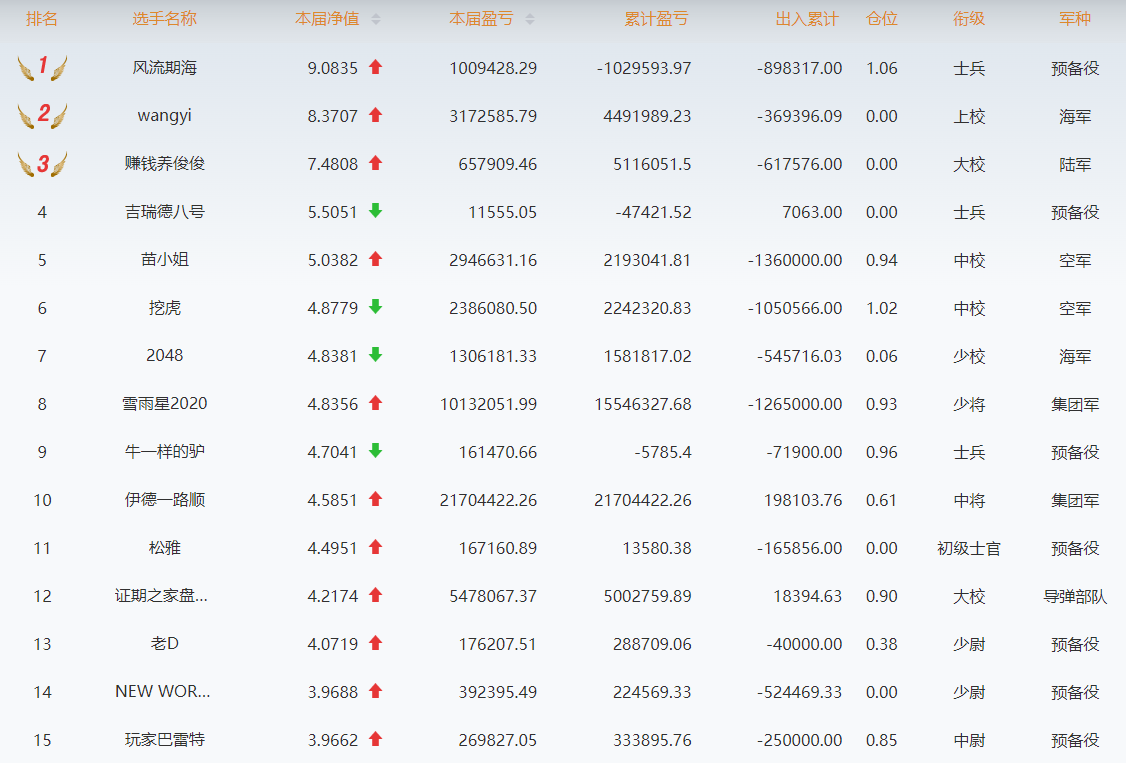The image size is (1126, 763).
Task: Click rank title 中尉
Action: [969, 740]
